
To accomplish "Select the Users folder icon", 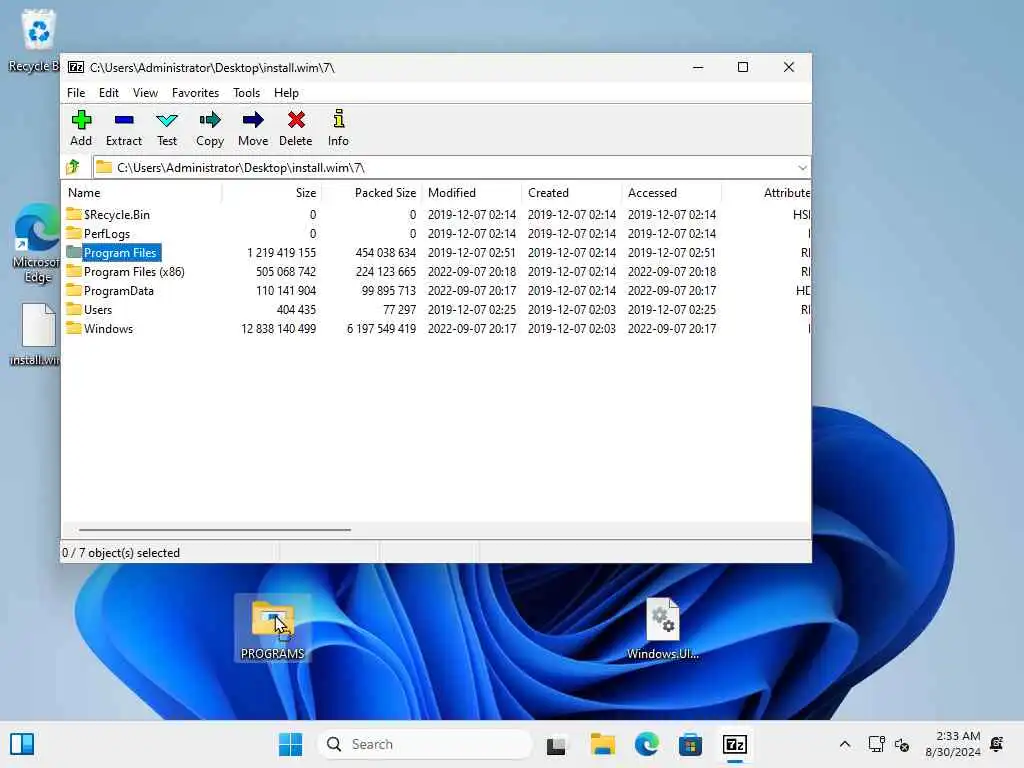I will pyautogui.click(x=74, y=309).
